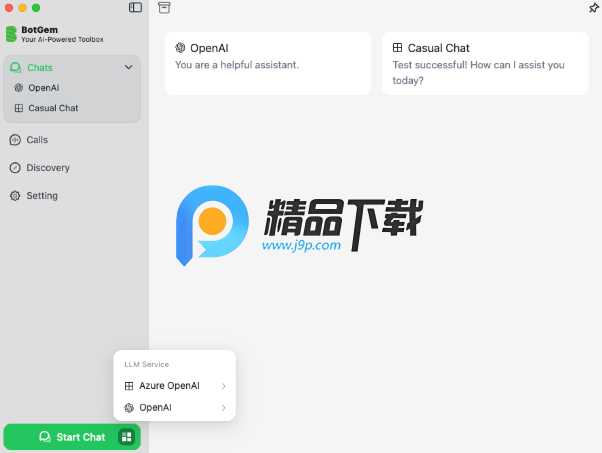The image size is (602, 453).
Task: Minimize the window with yellow button
Action: 22,8
